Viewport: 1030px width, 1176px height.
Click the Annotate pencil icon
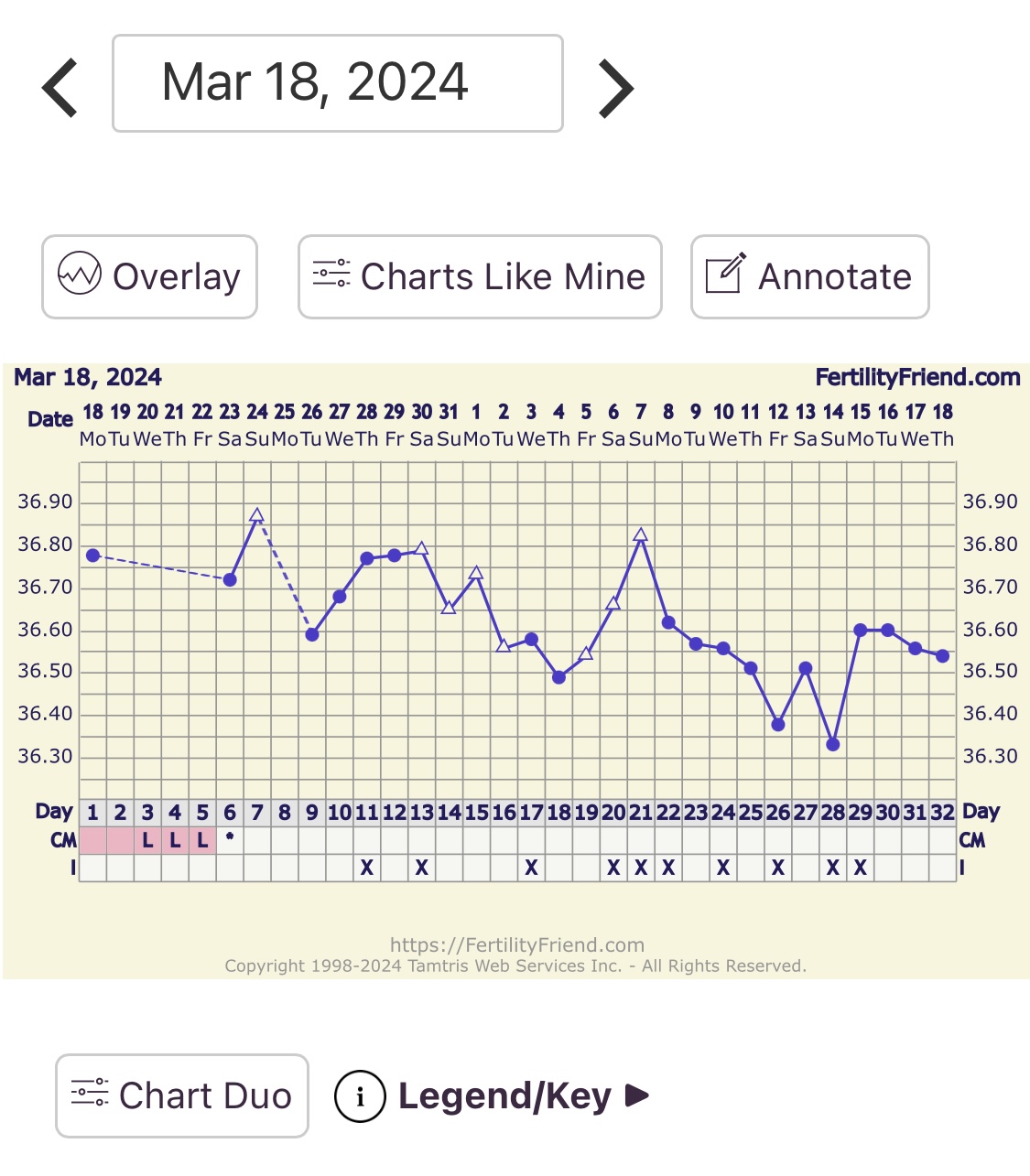click(725, 274)
